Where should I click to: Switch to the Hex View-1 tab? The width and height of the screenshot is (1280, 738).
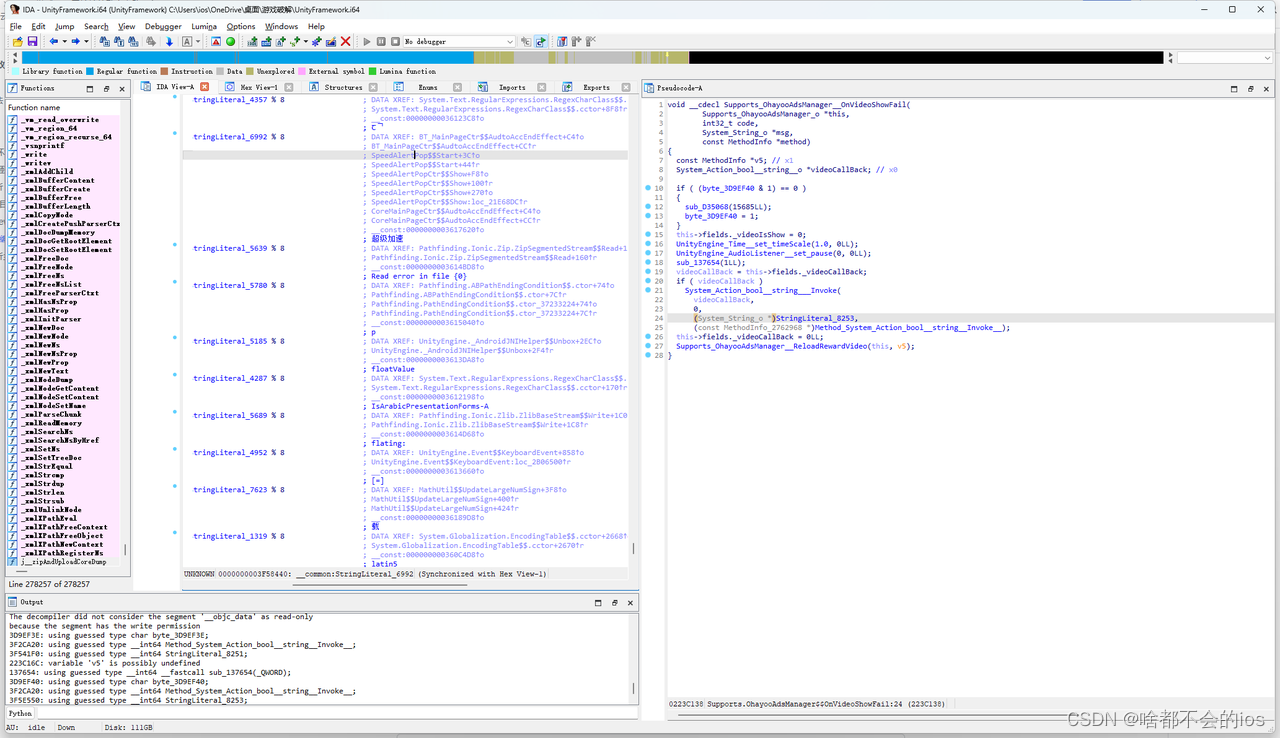click(x=260, y=87)
